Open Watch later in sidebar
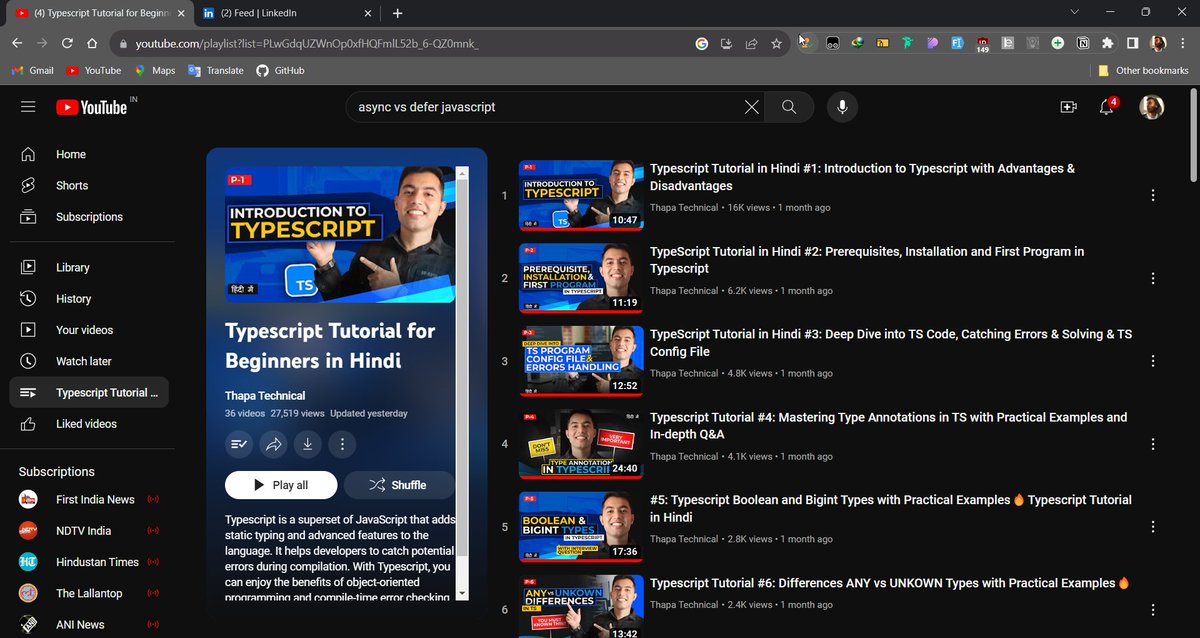 click(x=89, y=361)
